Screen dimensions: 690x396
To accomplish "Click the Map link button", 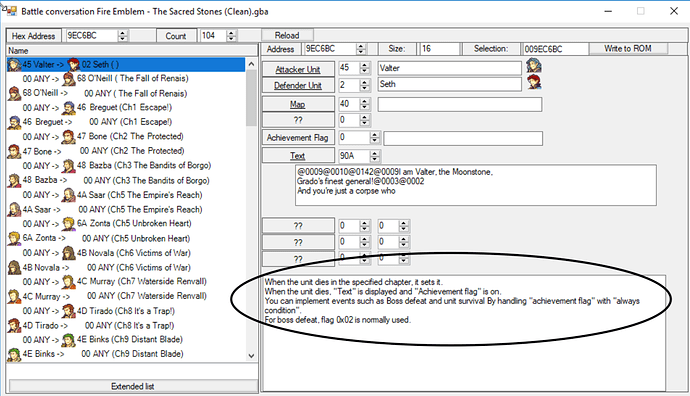I will click(298, 104).
